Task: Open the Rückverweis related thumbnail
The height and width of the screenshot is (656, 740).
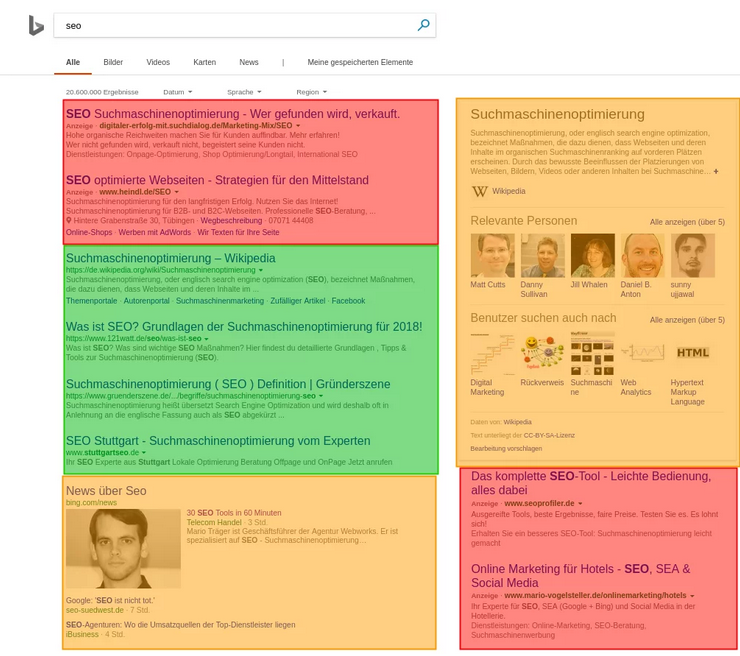Action: coord(543,353)
